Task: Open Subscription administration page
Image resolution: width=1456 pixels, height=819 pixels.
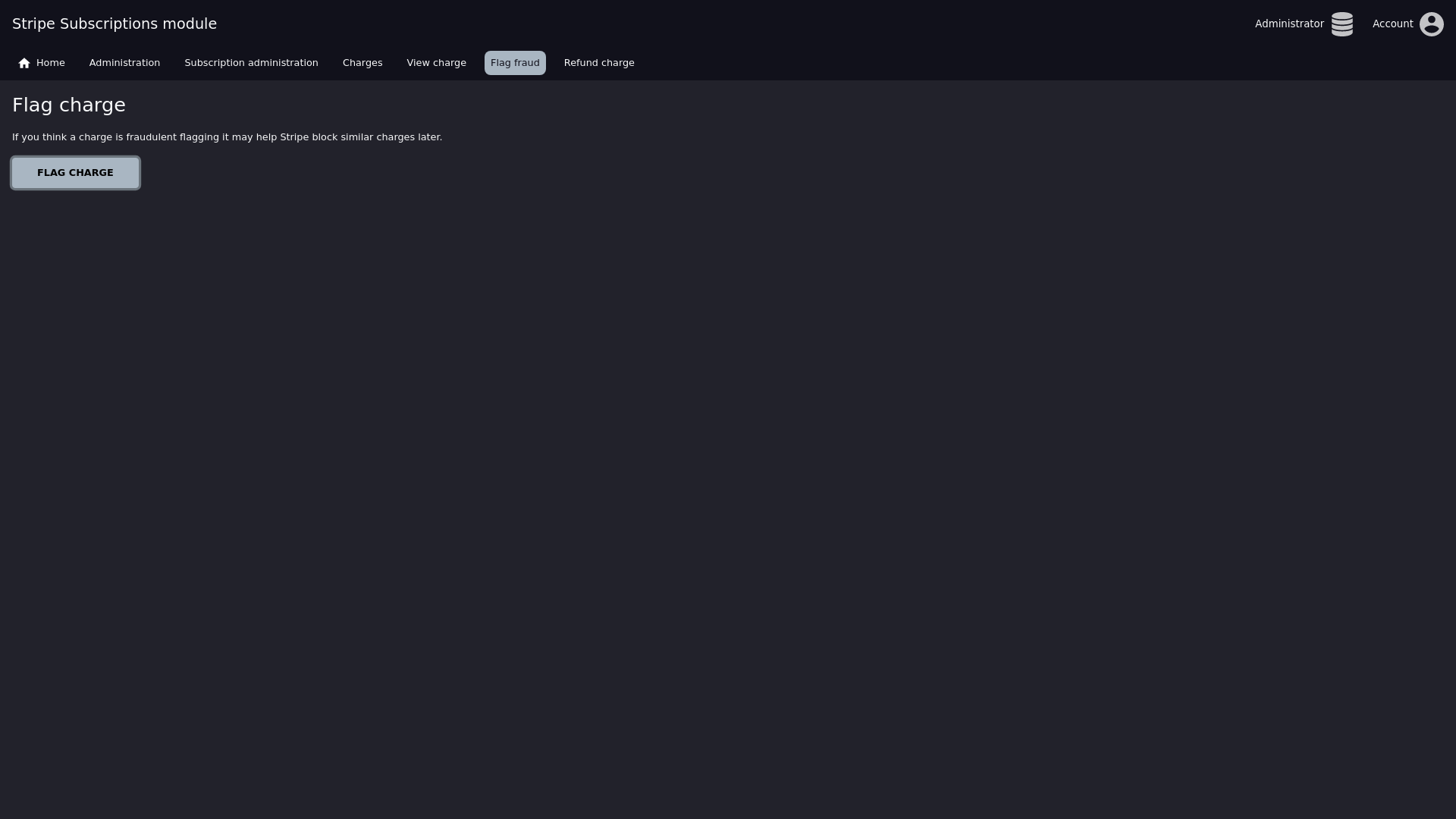Action: (x=251, y=63)
